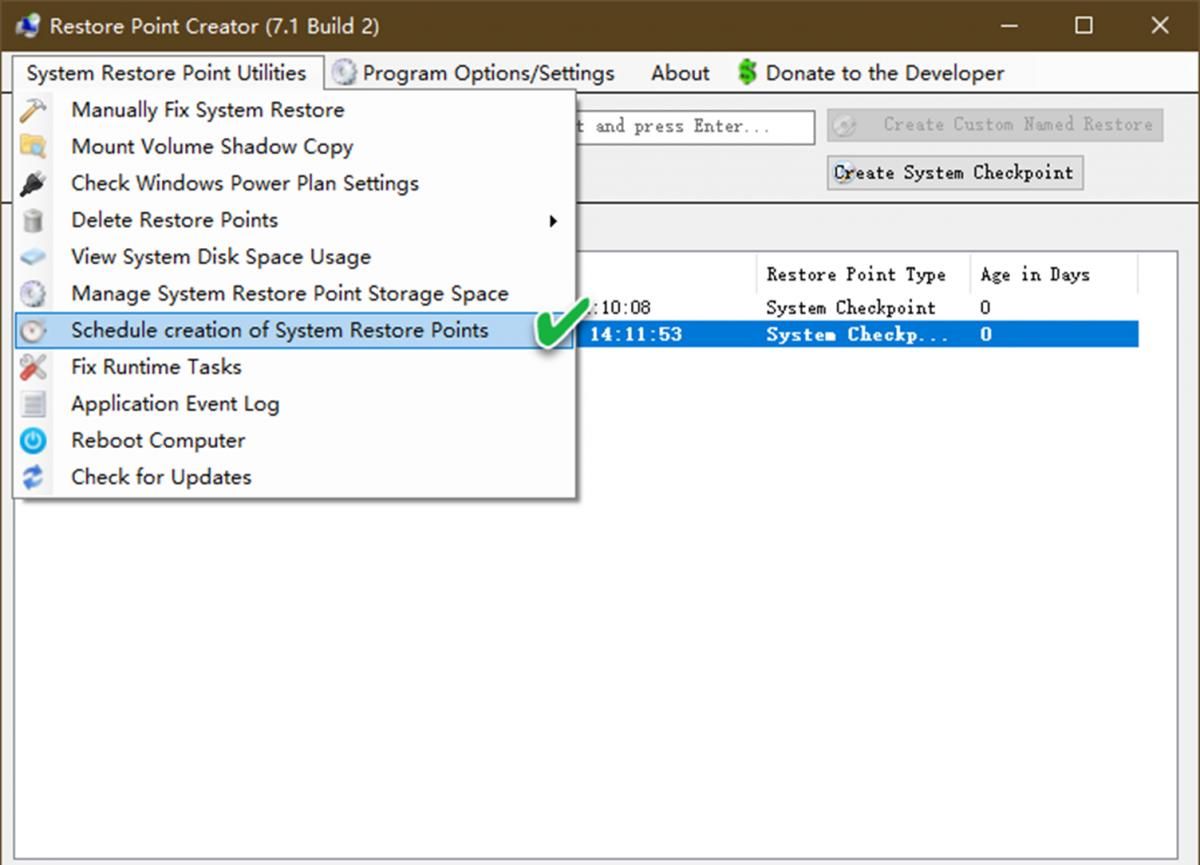This screenshot has height=865, width=1200.
Task: Sort by the Restore Point Type column header
Action: [863, 274]
